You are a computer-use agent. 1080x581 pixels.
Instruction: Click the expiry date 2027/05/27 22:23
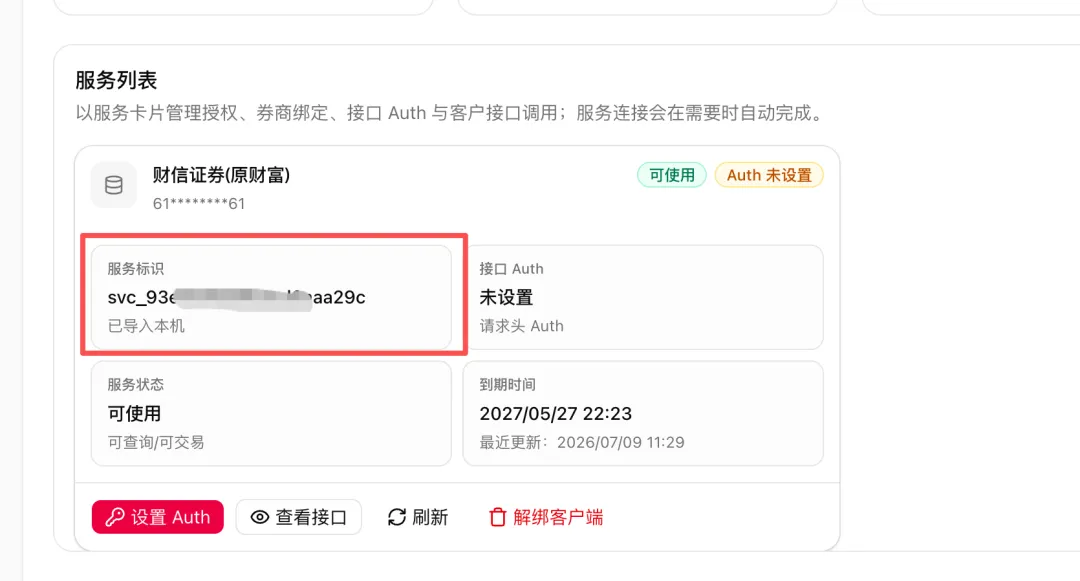555,414
